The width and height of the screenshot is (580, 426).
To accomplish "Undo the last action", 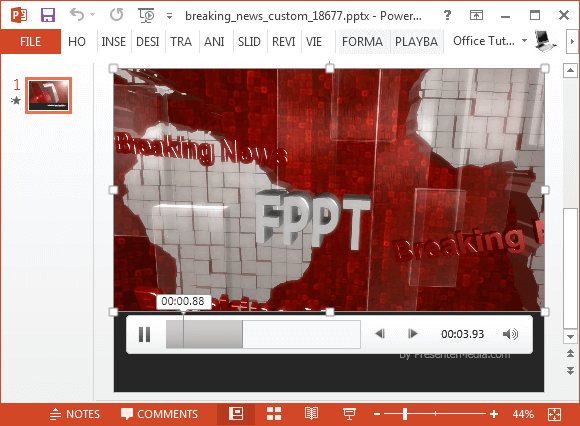I will (77, 15).
